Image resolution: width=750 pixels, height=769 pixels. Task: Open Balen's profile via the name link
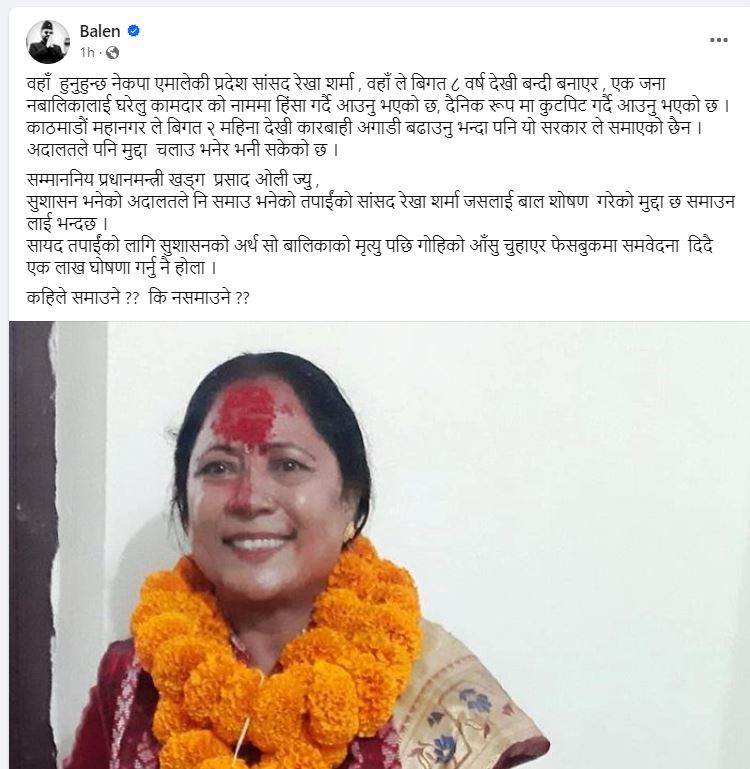click(100, 31)
